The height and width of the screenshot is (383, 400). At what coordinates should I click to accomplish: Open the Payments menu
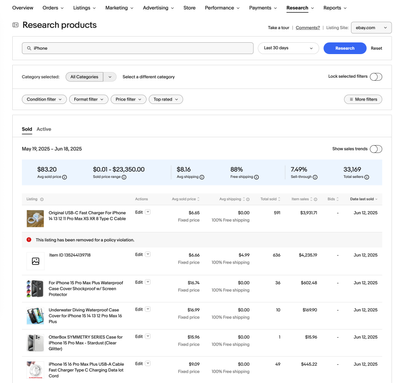pyautogui.click(x=263, y=8)
